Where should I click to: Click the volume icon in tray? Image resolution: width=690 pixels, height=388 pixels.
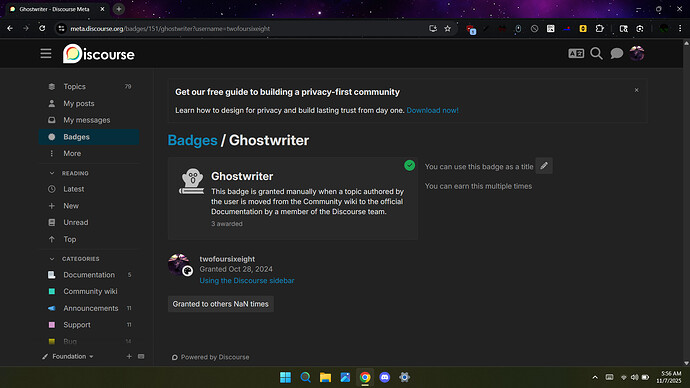point(634,377)
